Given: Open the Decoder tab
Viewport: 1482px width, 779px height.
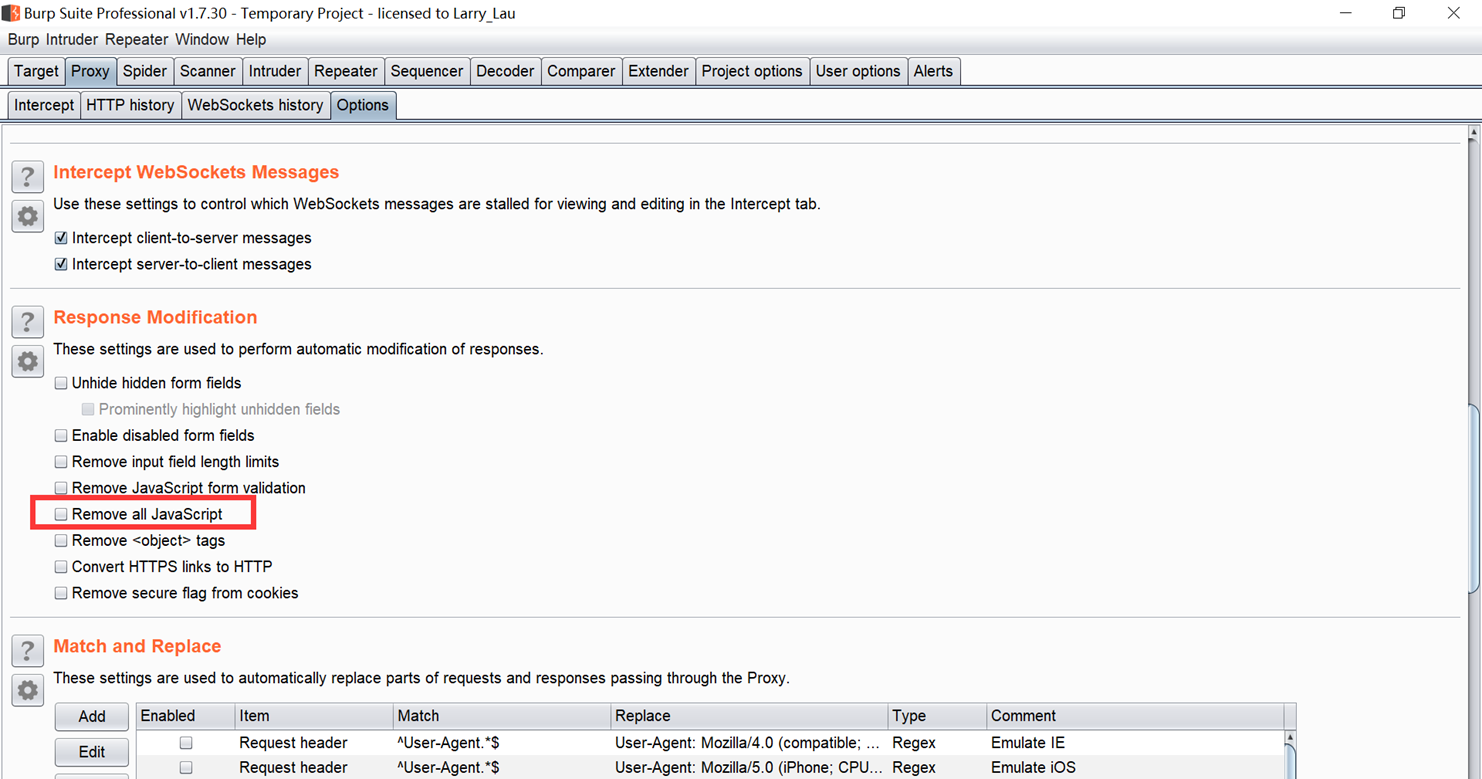Looking at the screenshot, I should (505, 71).
